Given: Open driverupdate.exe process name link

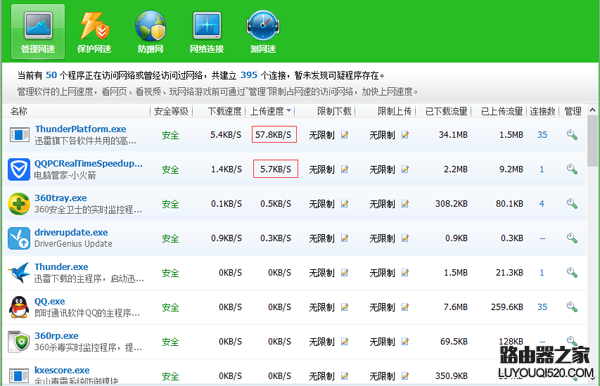Looking at the screenshot, I should [71, 232].
